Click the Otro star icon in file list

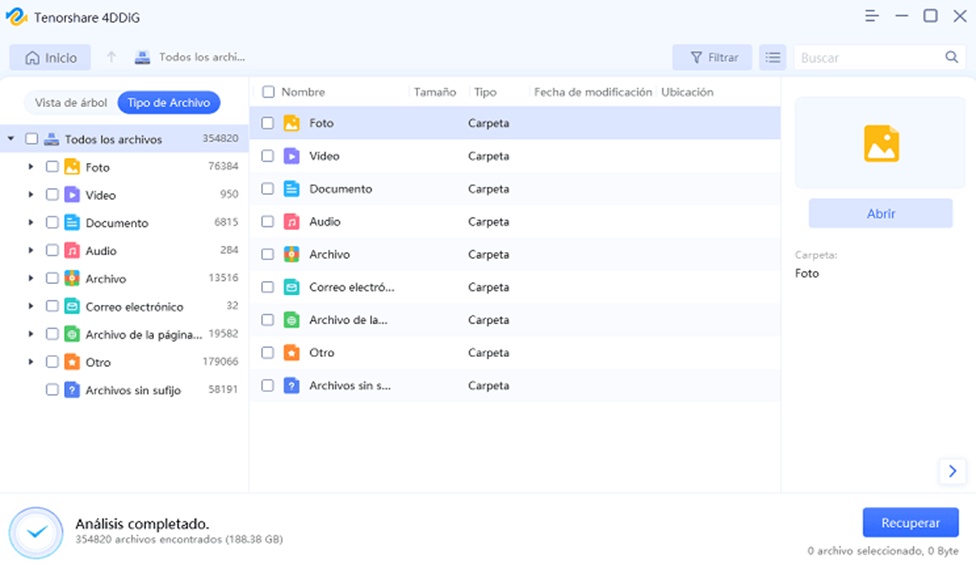pyautogui.click(x=291, y=353)
